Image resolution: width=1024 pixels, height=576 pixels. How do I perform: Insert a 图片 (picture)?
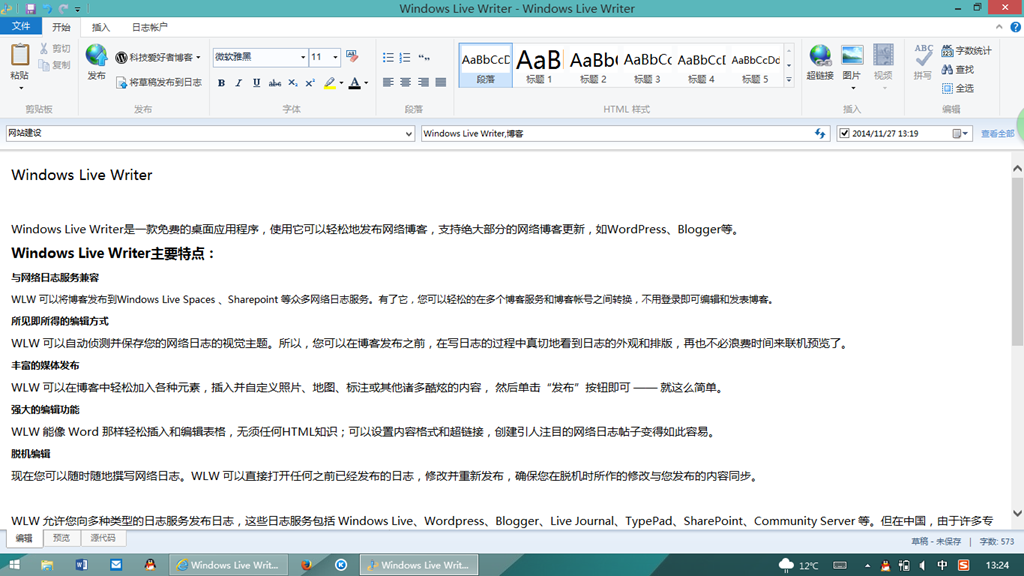click(x=852, y=62)
